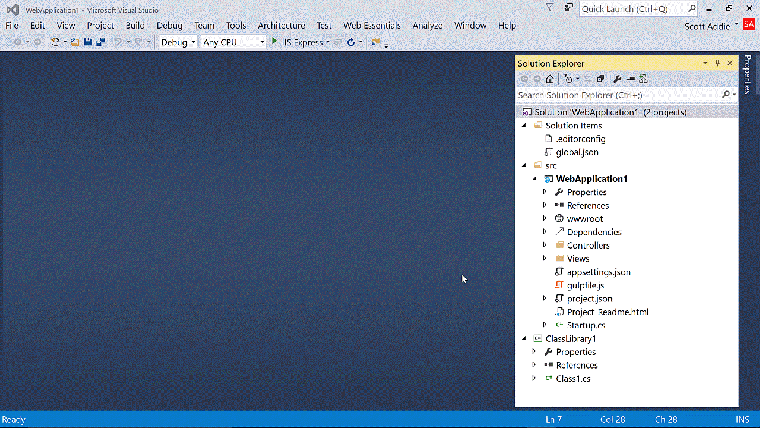The width and height of the screenshot is (760, 428).
Task: Click the Navigate Backward toolbar icon
Action: (x=17, y=43)
